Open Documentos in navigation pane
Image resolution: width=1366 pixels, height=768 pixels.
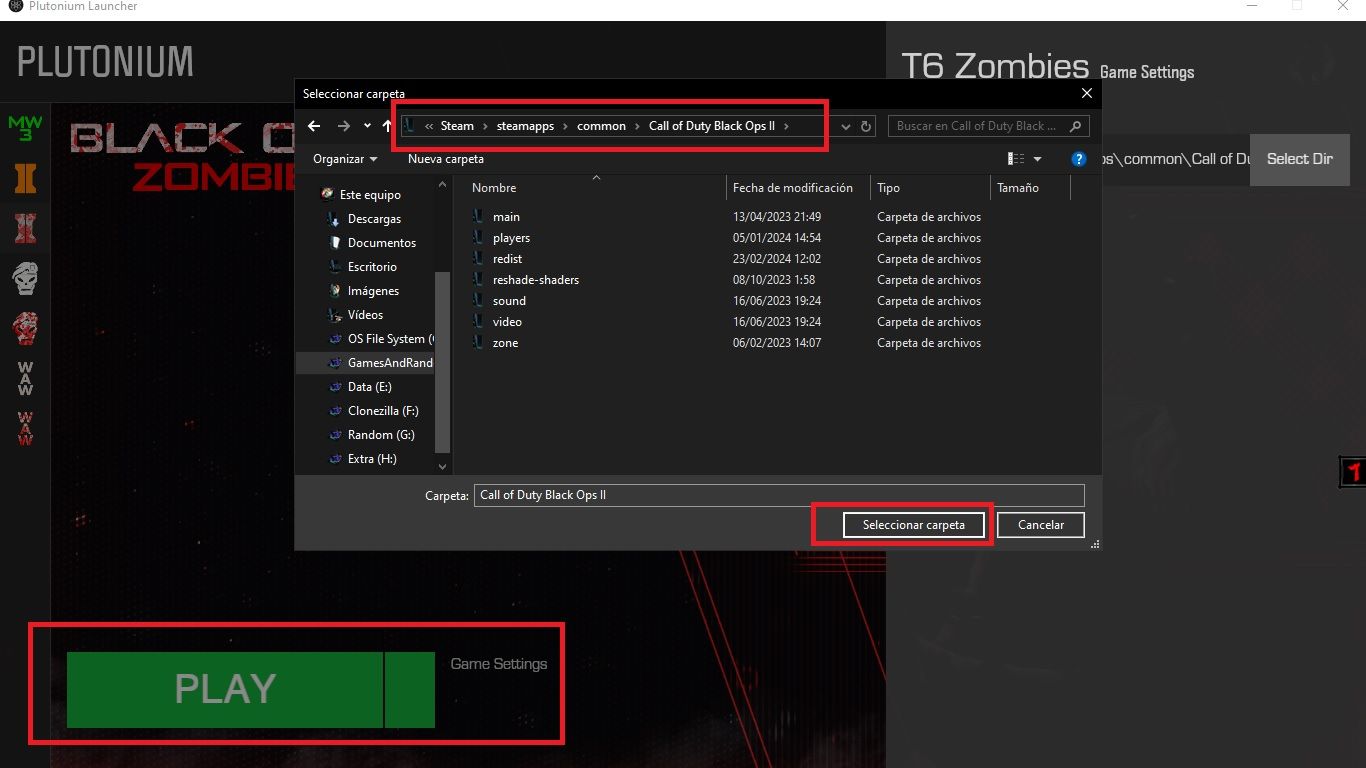tap(381, 243)
